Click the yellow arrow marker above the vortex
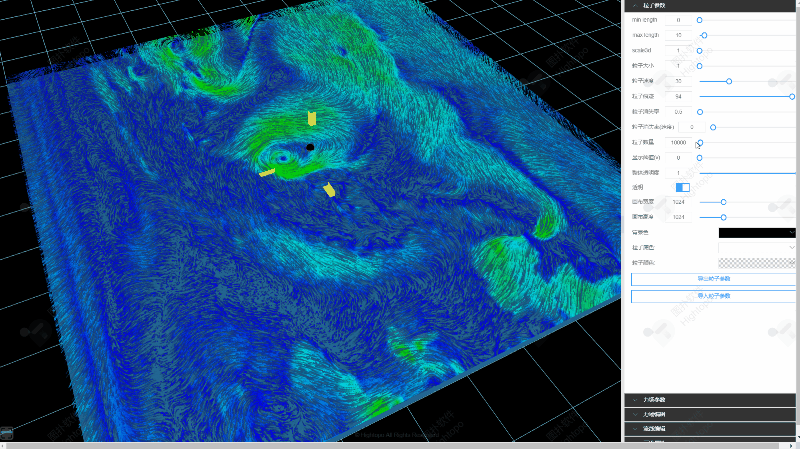 tap(312, 119)
